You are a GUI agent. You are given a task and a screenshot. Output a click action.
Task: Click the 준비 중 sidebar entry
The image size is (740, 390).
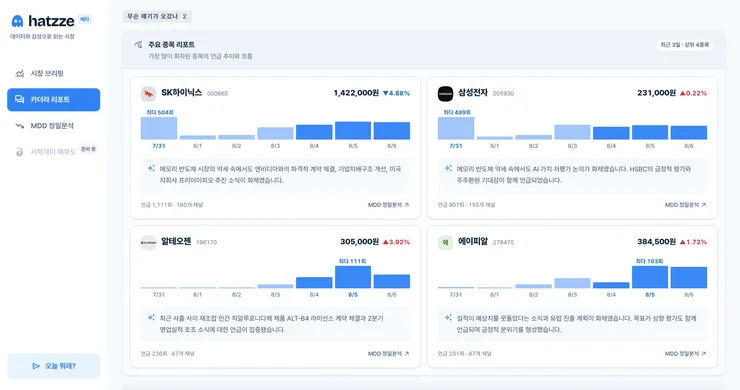point(53,152)
